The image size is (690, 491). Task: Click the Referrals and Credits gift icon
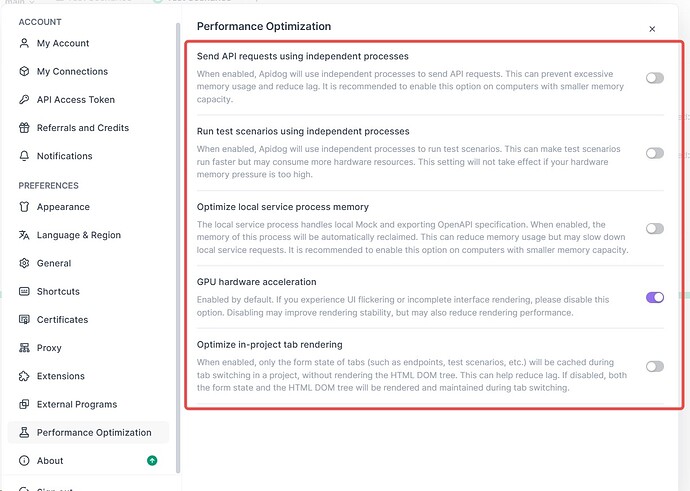click(24, 128)
